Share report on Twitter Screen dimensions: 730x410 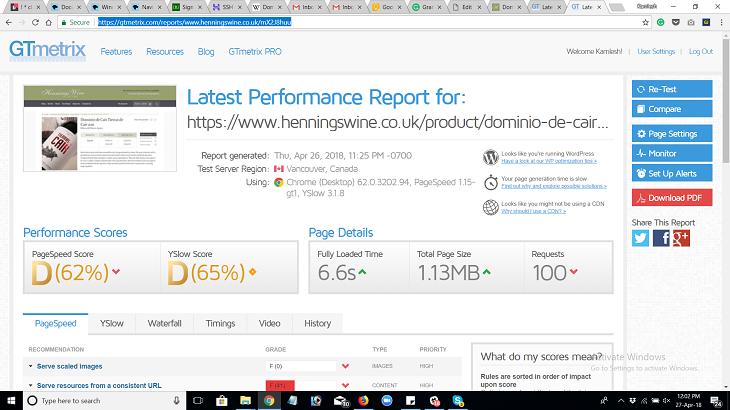pyautogui.click(x=641, y=238)
